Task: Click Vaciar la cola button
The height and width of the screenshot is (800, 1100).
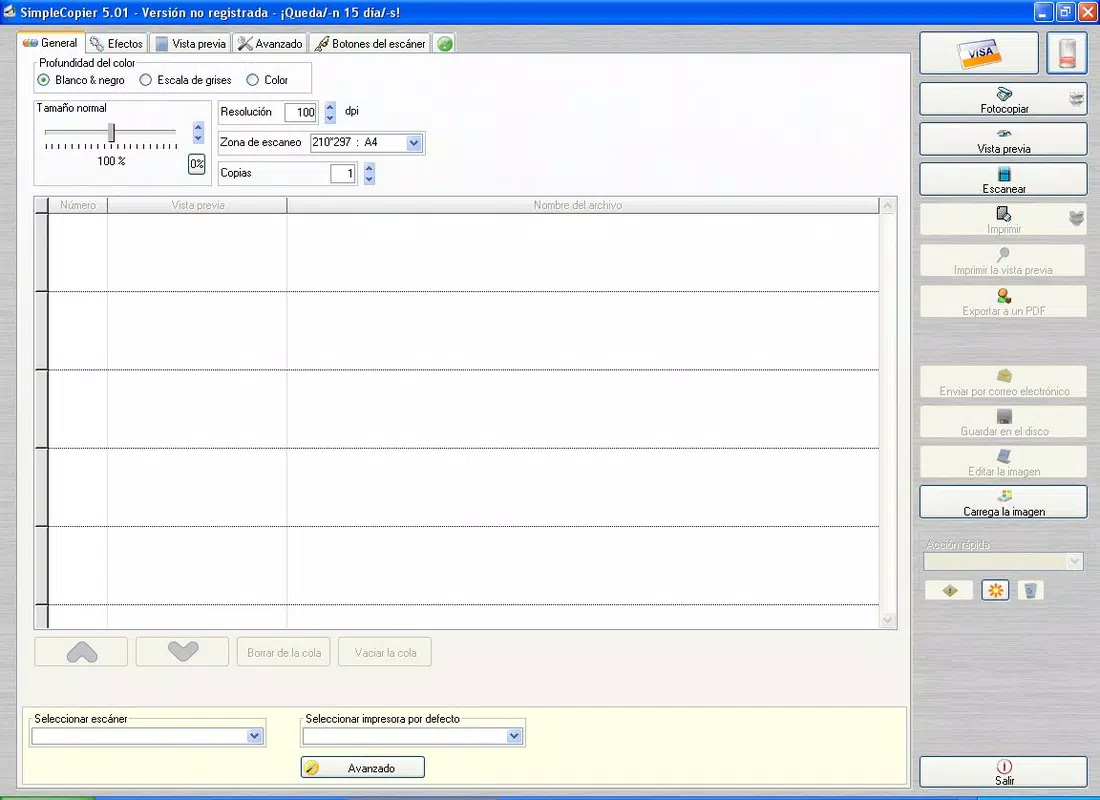Action: [x=384, y=652]
